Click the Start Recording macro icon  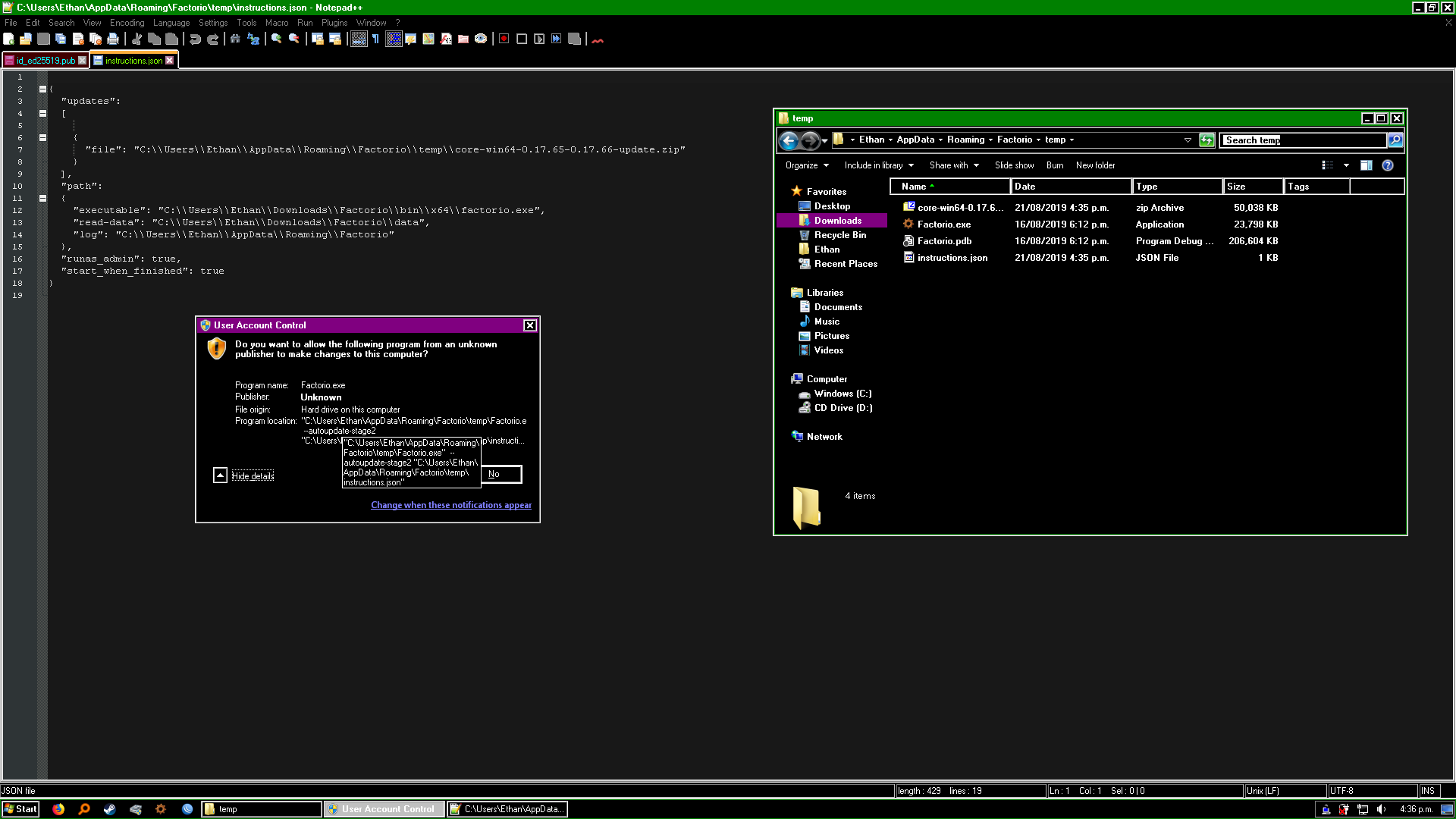coord(504,39)
